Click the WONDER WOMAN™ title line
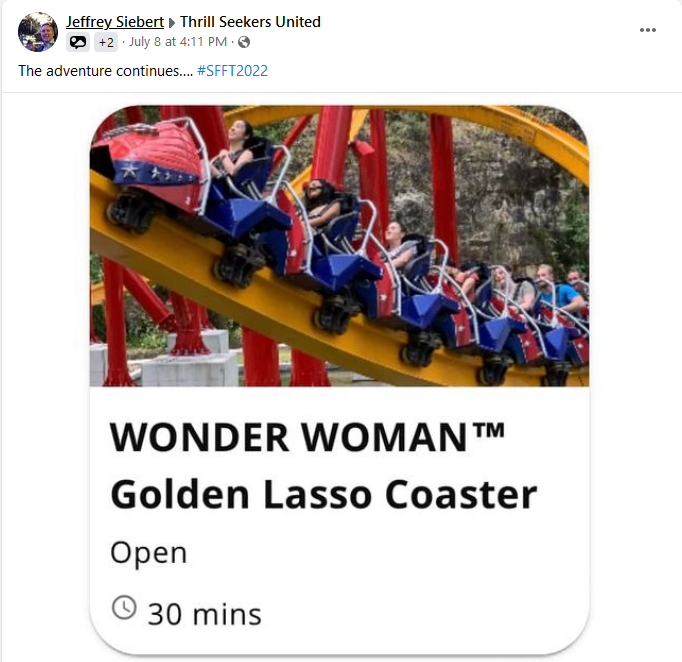 click(307, 438)
